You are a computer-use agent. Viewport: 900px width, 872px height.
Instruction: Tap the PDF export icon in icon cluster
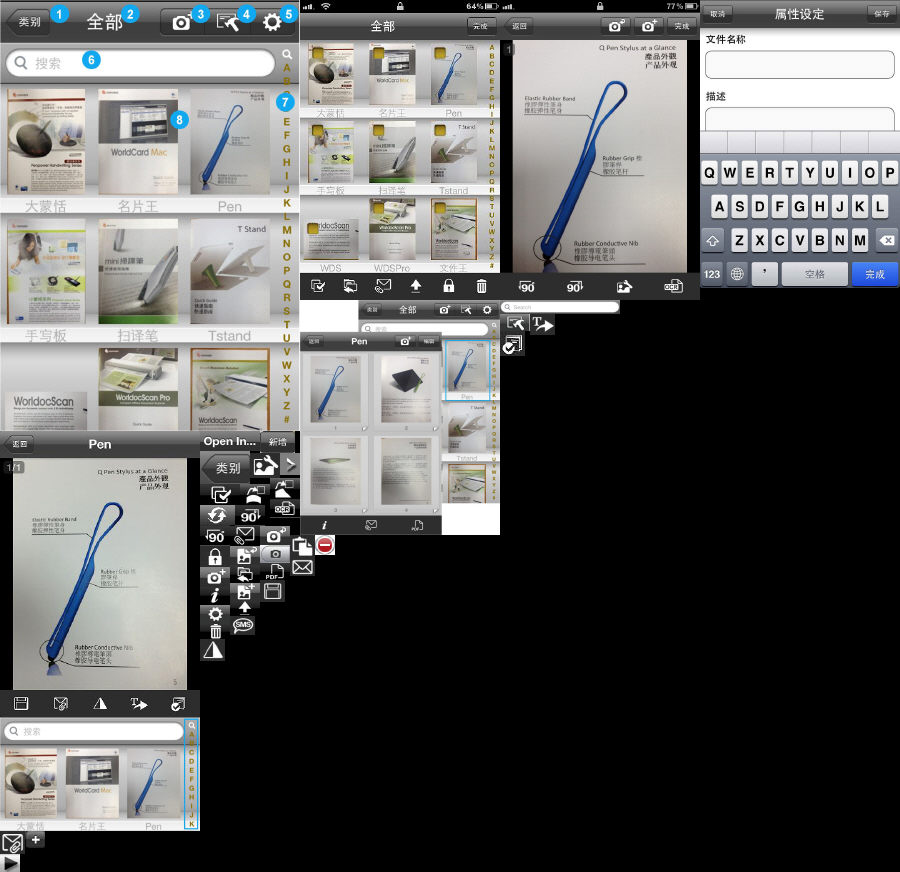tap(272, 571)
